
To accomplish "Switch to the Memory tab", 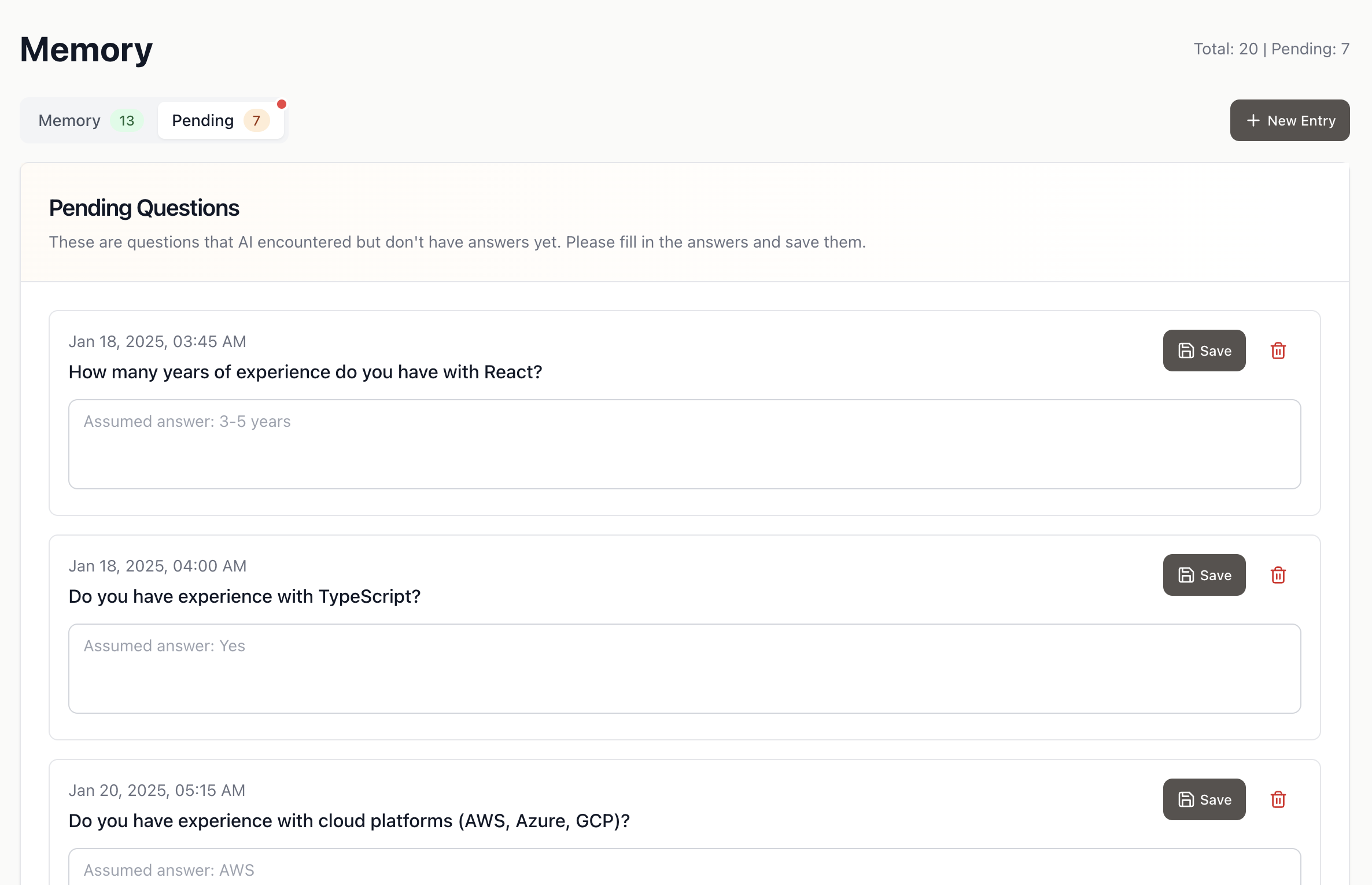I will tap(69, 120).
